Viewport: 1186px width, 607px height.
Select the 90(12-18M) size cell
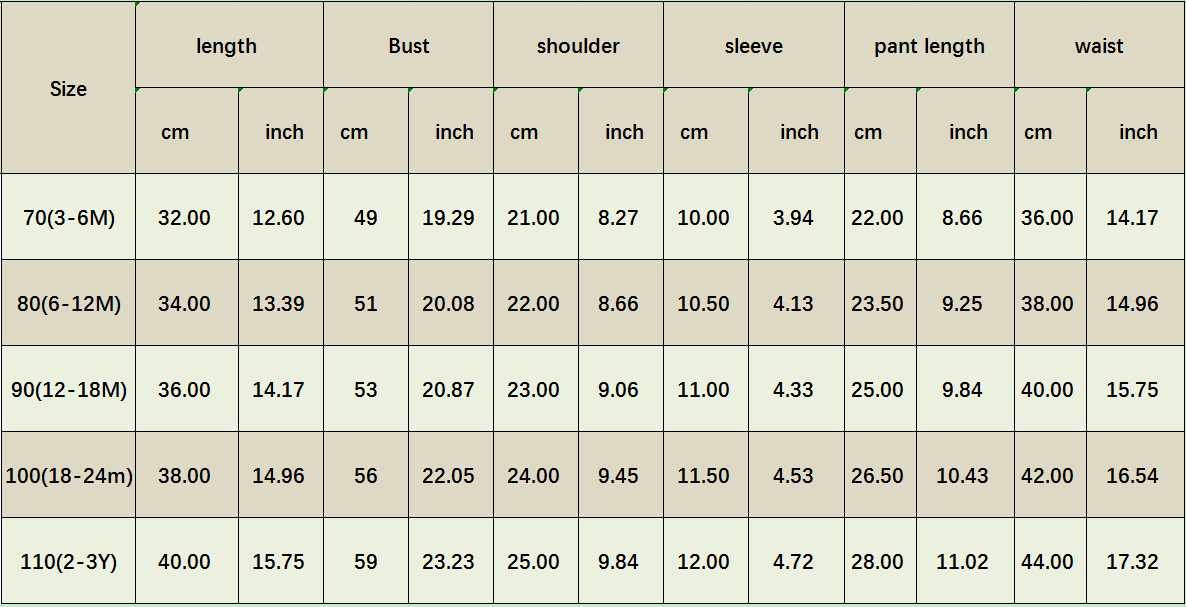[68, 389]
